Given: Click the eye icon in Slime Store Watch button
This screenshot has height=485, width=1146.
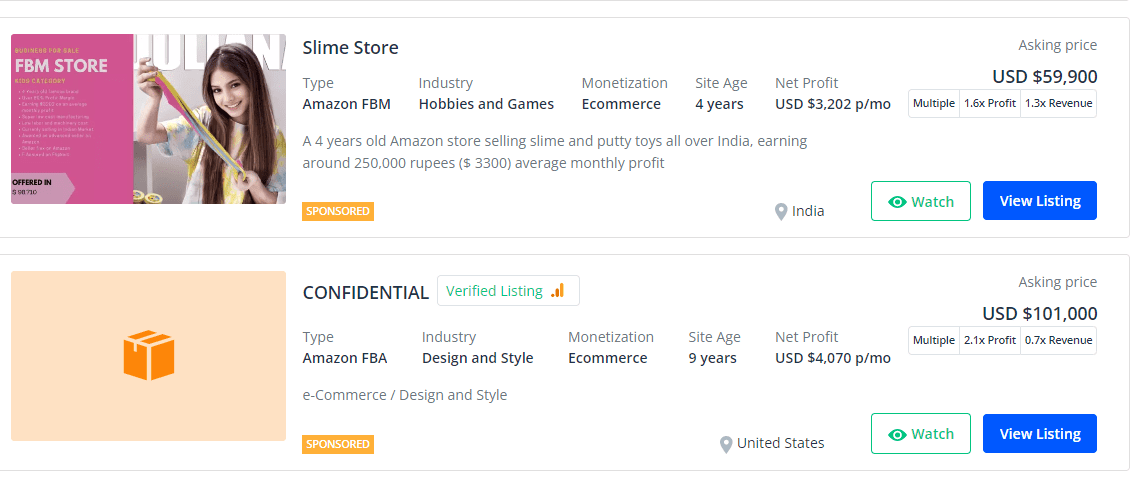Looking at the screenshot, I should (x=897, y=202).
